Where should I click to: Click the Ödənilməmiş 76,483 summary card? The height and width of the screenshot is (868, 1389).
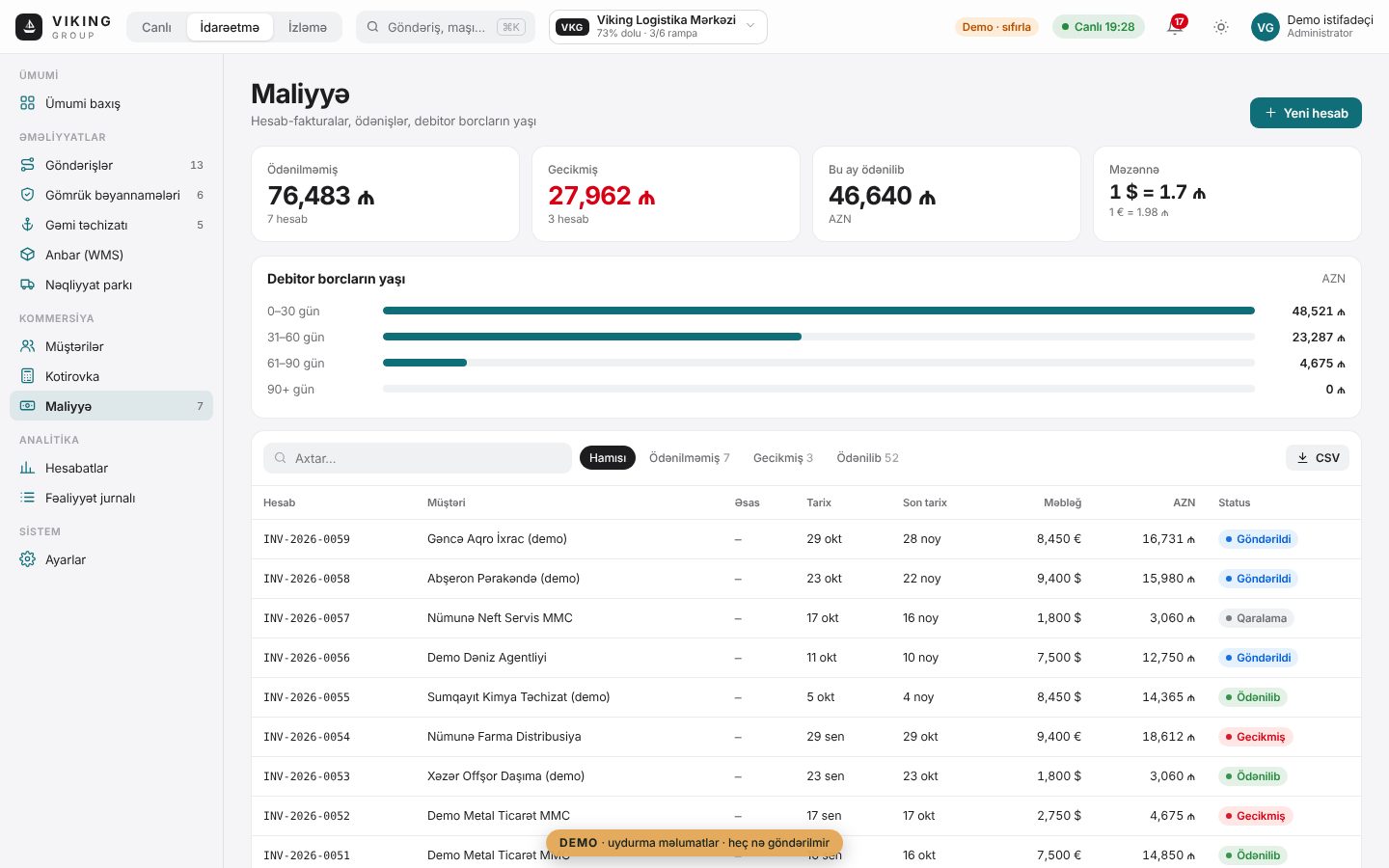pyautogui.click(x=385, y=194)
